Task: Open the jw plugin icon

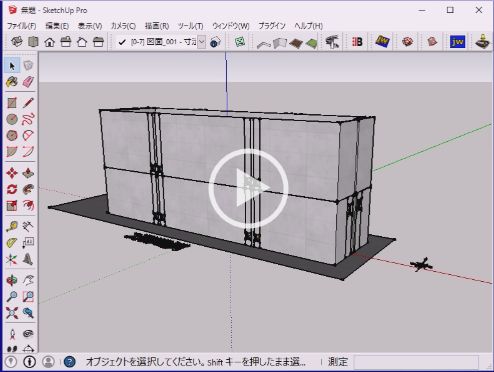Action: coord(457,42)
